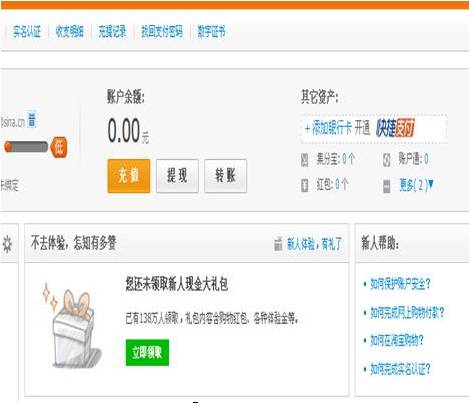
Task: Open the 收支明细 tab
Action: 69,32
